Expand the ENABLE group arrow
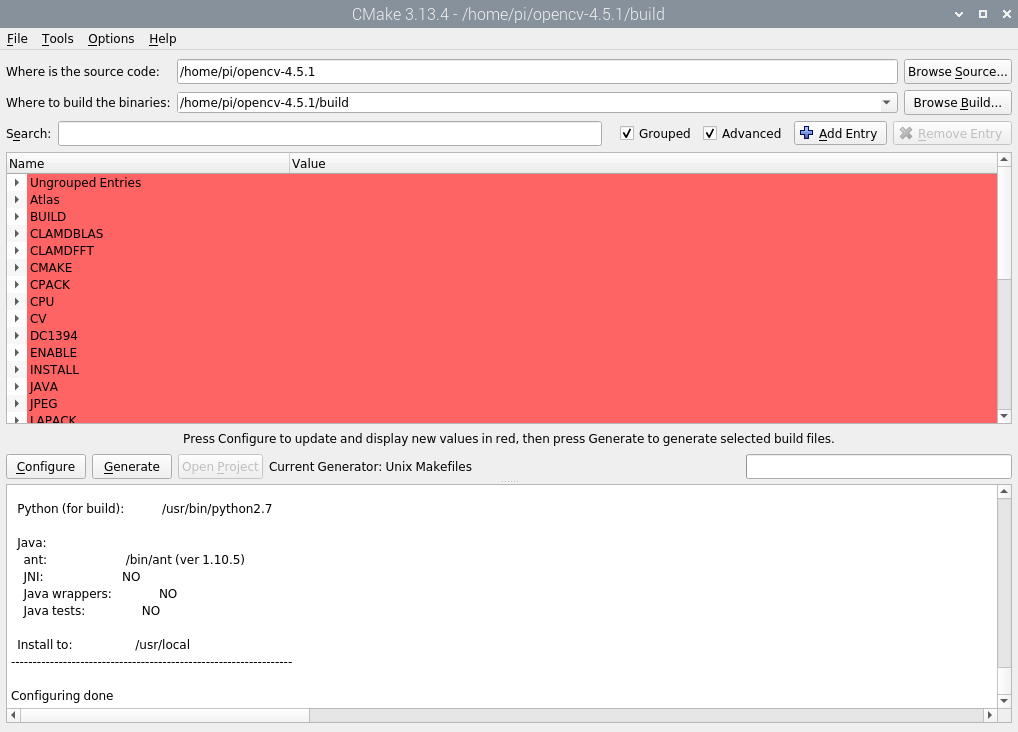Screen dimensions: 1018x732 (x=17, y=353)
